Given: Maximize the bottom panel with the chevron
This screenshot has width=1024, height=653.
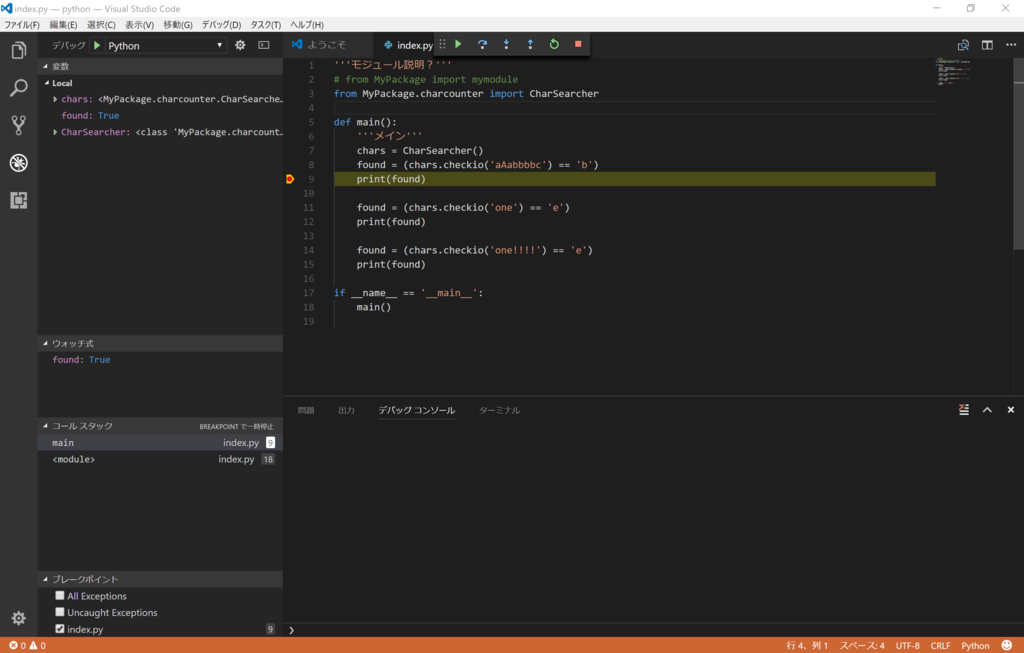Looking at the screenshot, I should (987, 409).
